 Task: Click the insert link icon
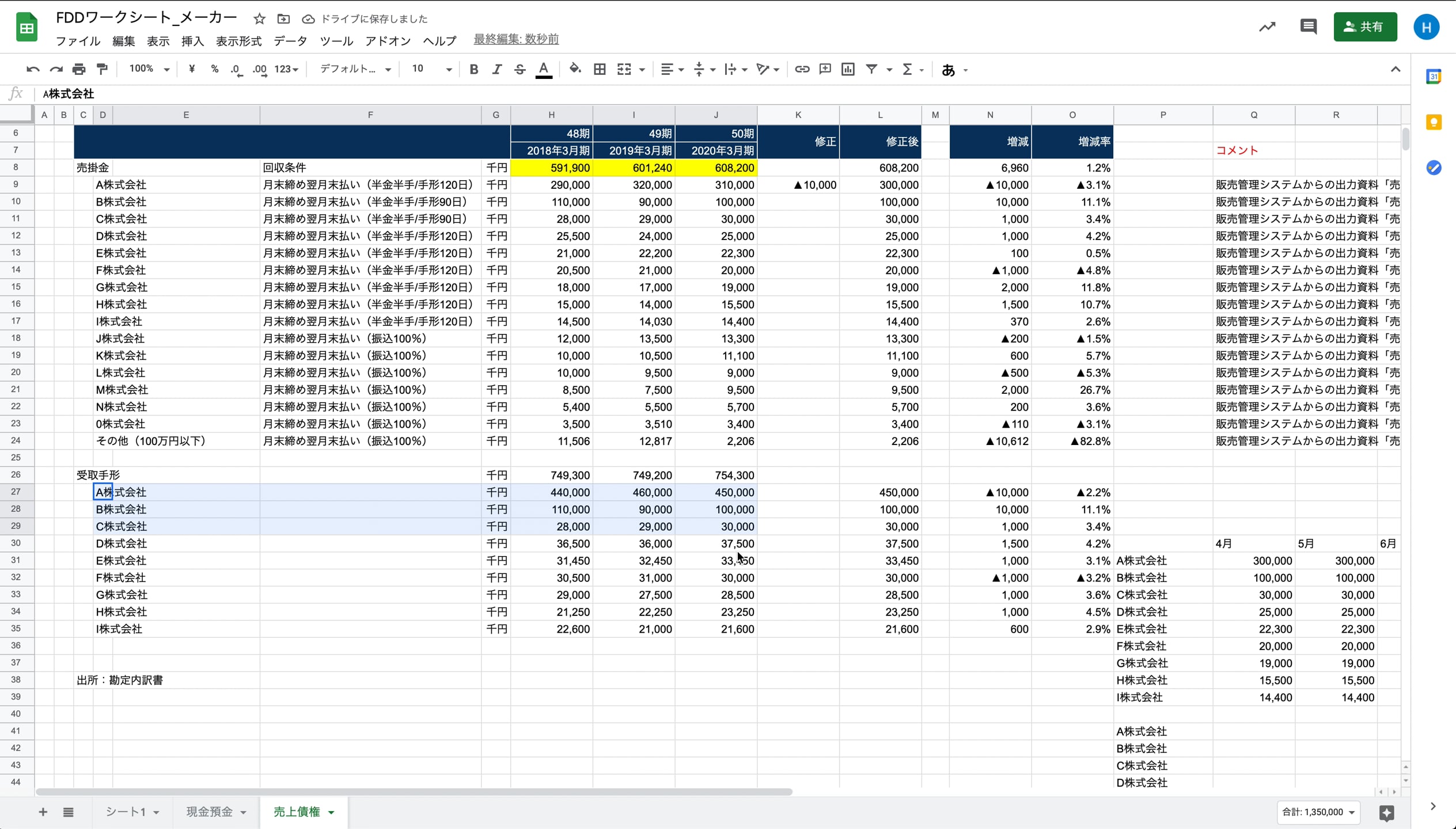tap(802, 69)
